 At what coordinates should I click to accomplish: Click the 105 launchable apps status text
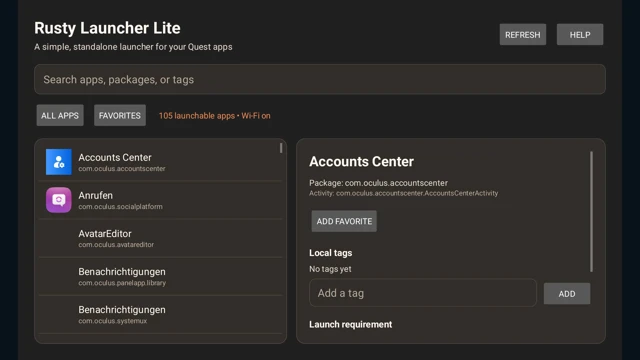point(214,116)
